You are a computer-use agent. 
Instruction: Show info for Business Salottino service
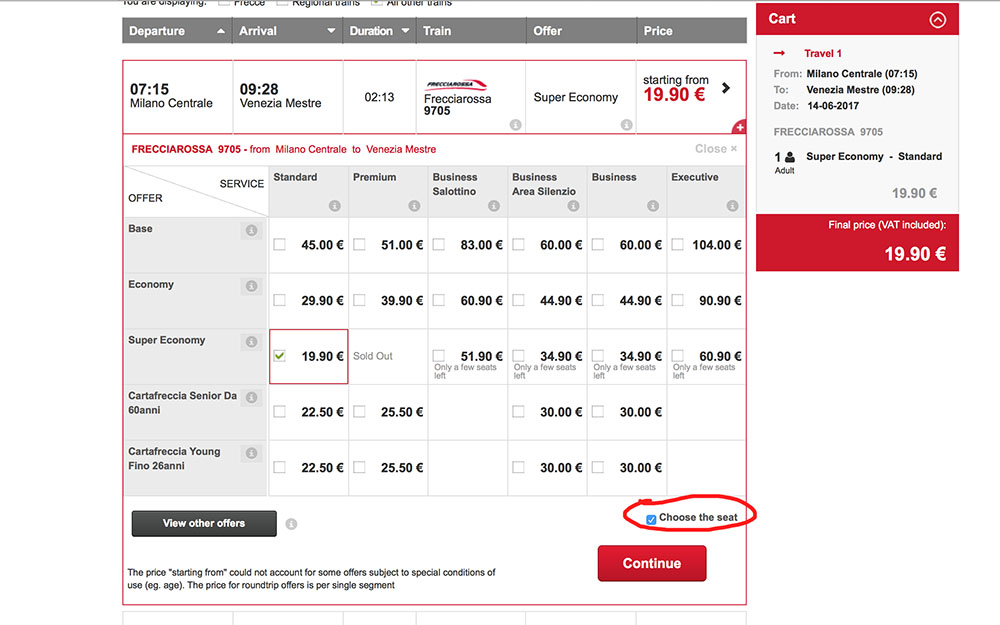(x=494, y=205)
